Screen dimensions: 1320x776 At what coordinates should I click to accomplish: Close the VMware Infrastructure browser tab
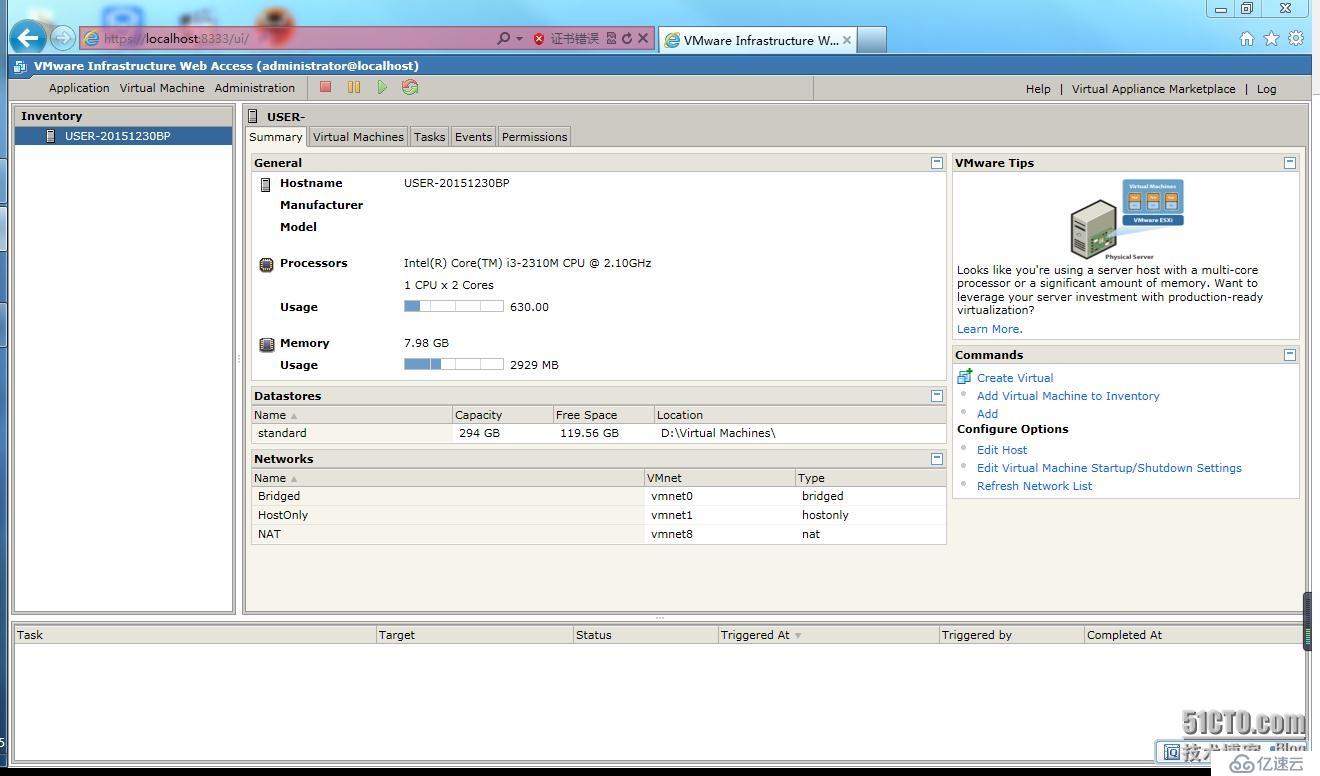click(847, 40)
